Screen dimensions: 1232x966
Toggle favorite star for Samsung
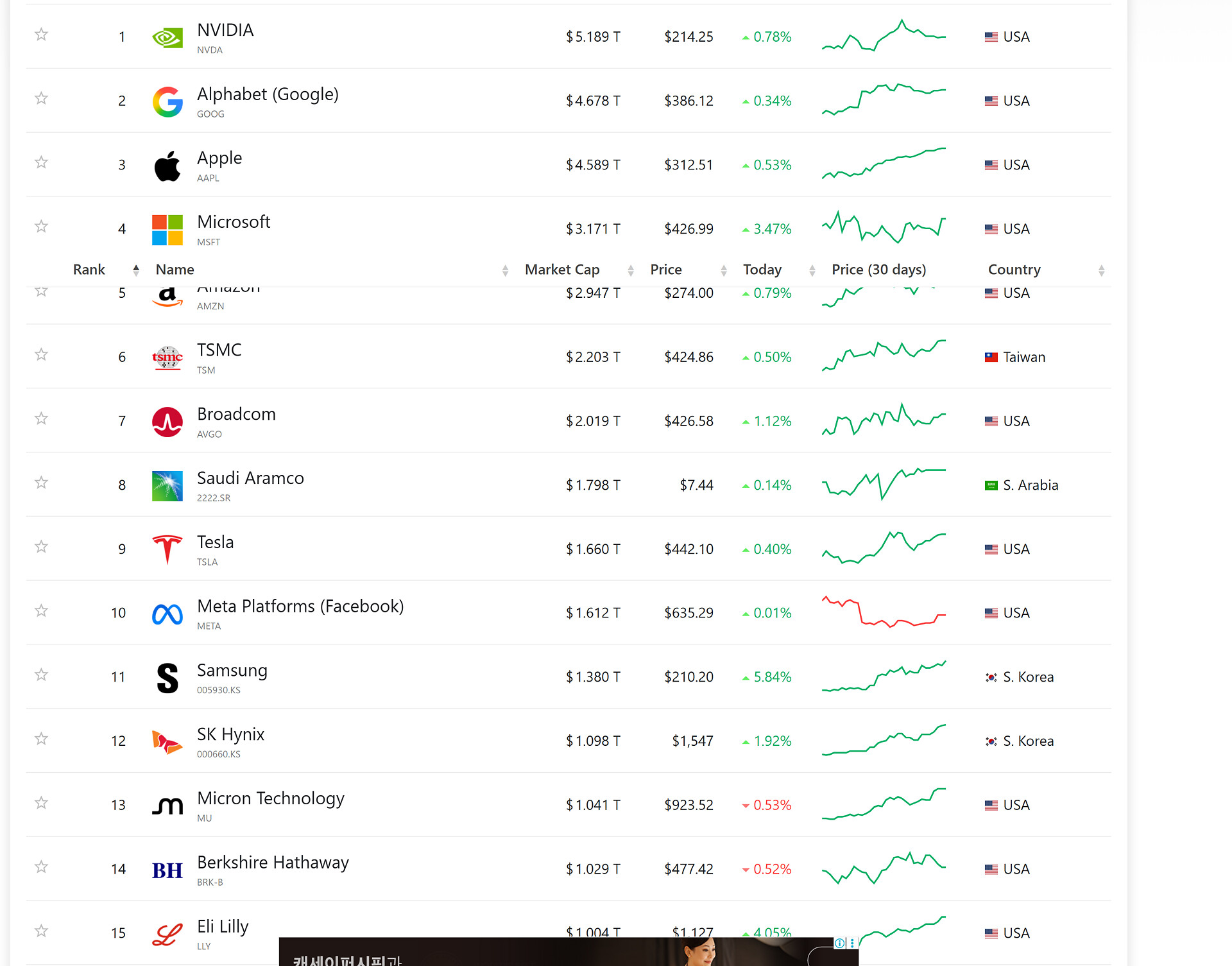pyautogui.click(x=41, y=675)
